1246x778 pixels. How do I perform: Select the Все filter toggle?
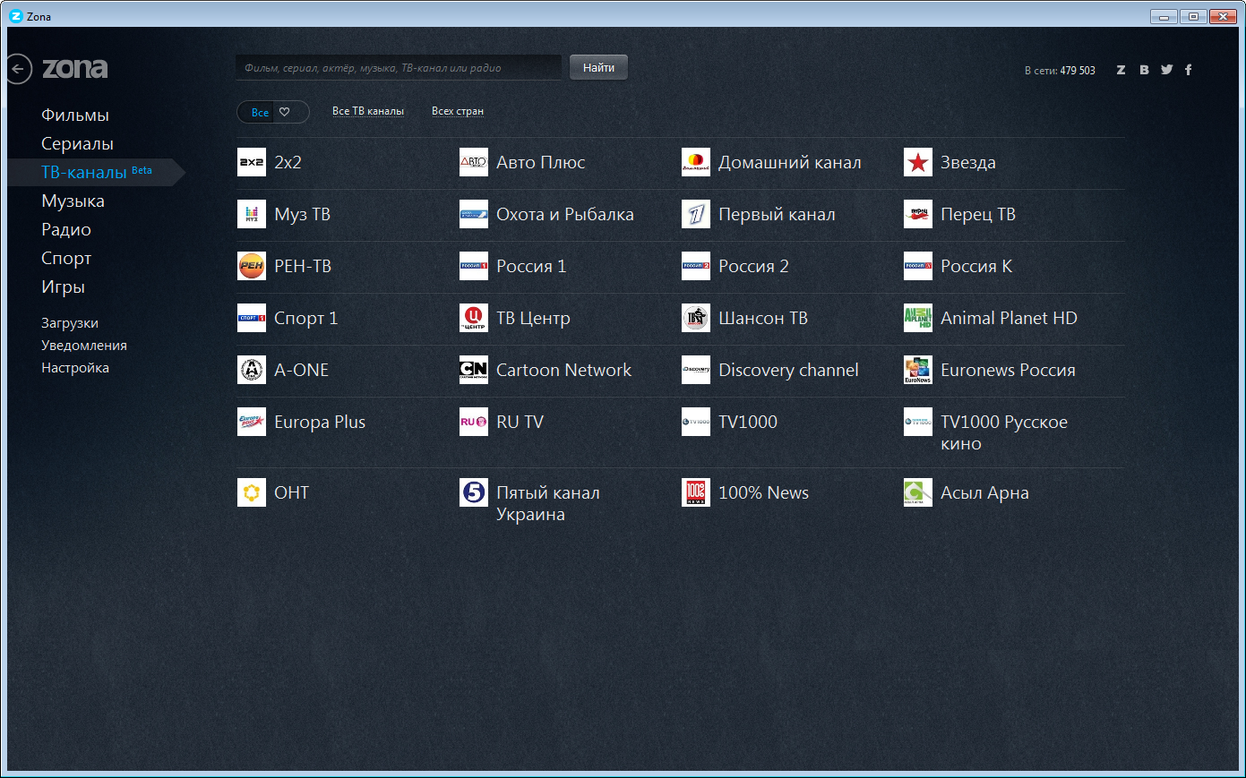(260, 112)
